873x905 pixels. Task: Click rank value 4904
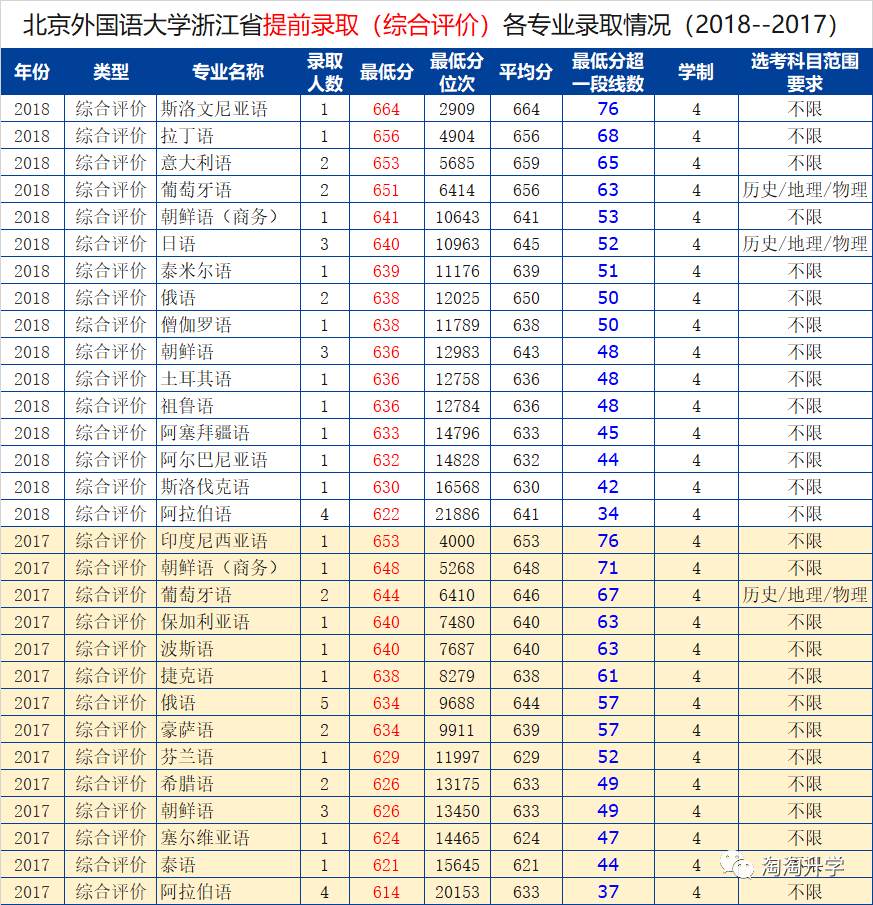(x=456, y=137)
